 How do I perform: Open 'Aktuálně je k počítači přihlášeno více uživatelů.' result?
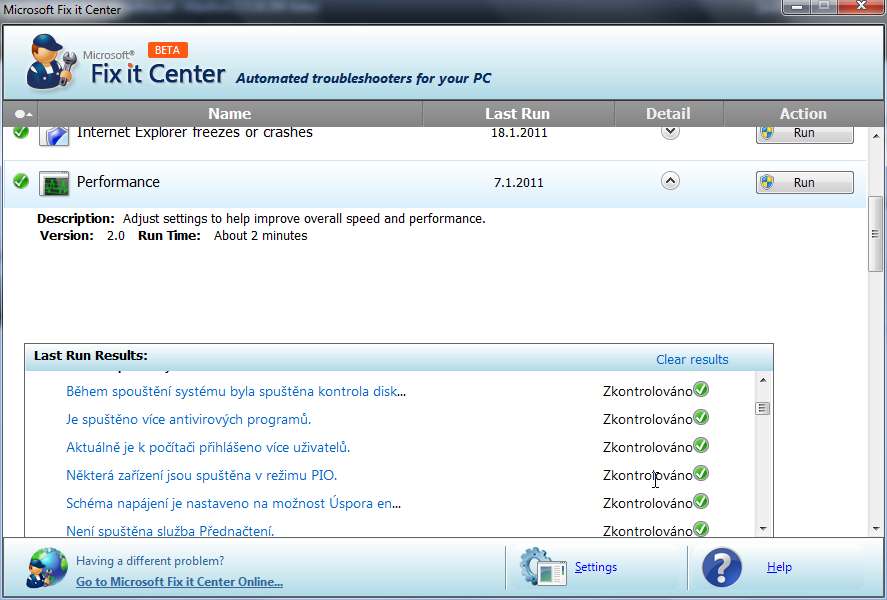coord(208,447)
